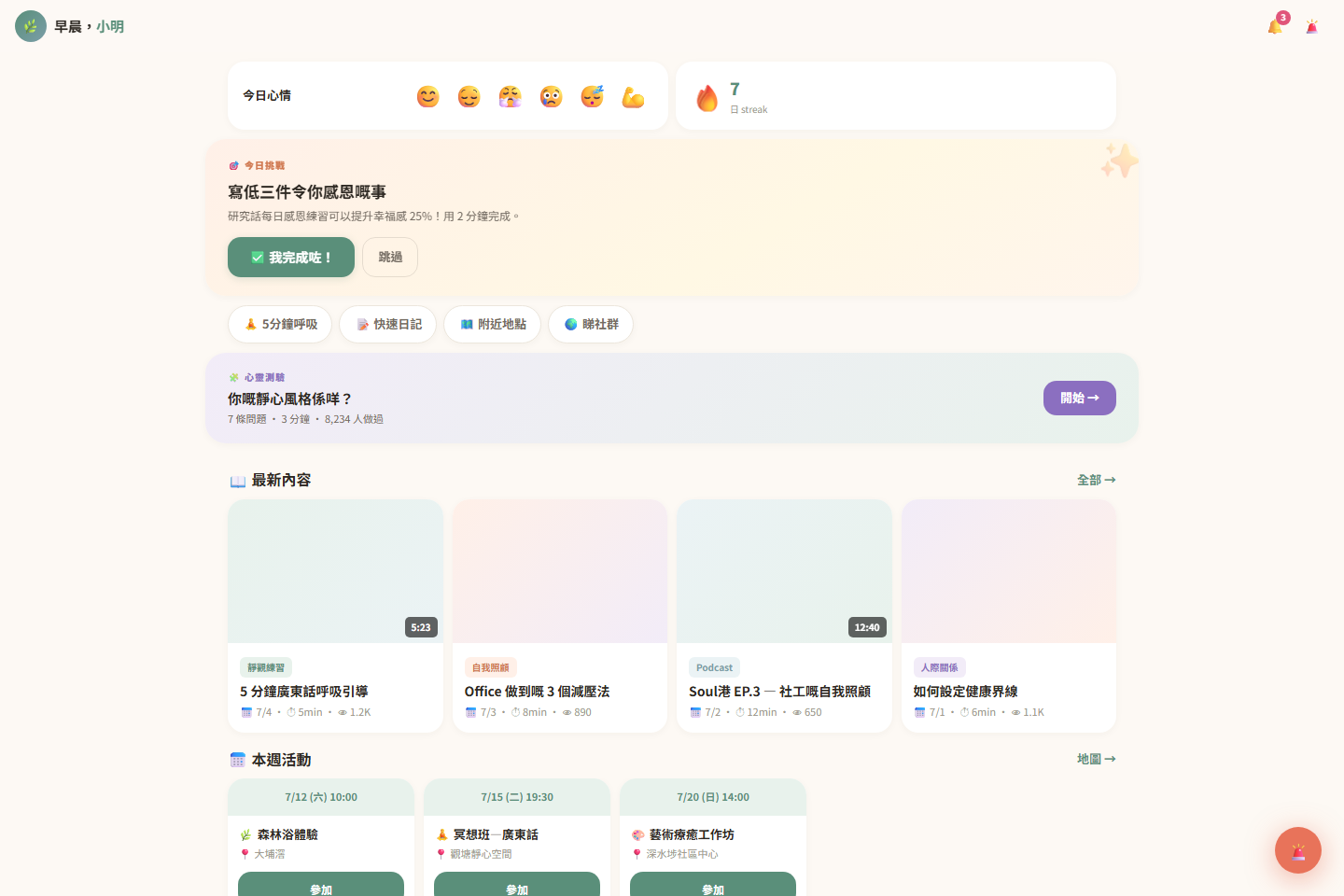Click 跳過 to skip today's challenge
Screen dimensions: 1344x896
click(390, 257)
